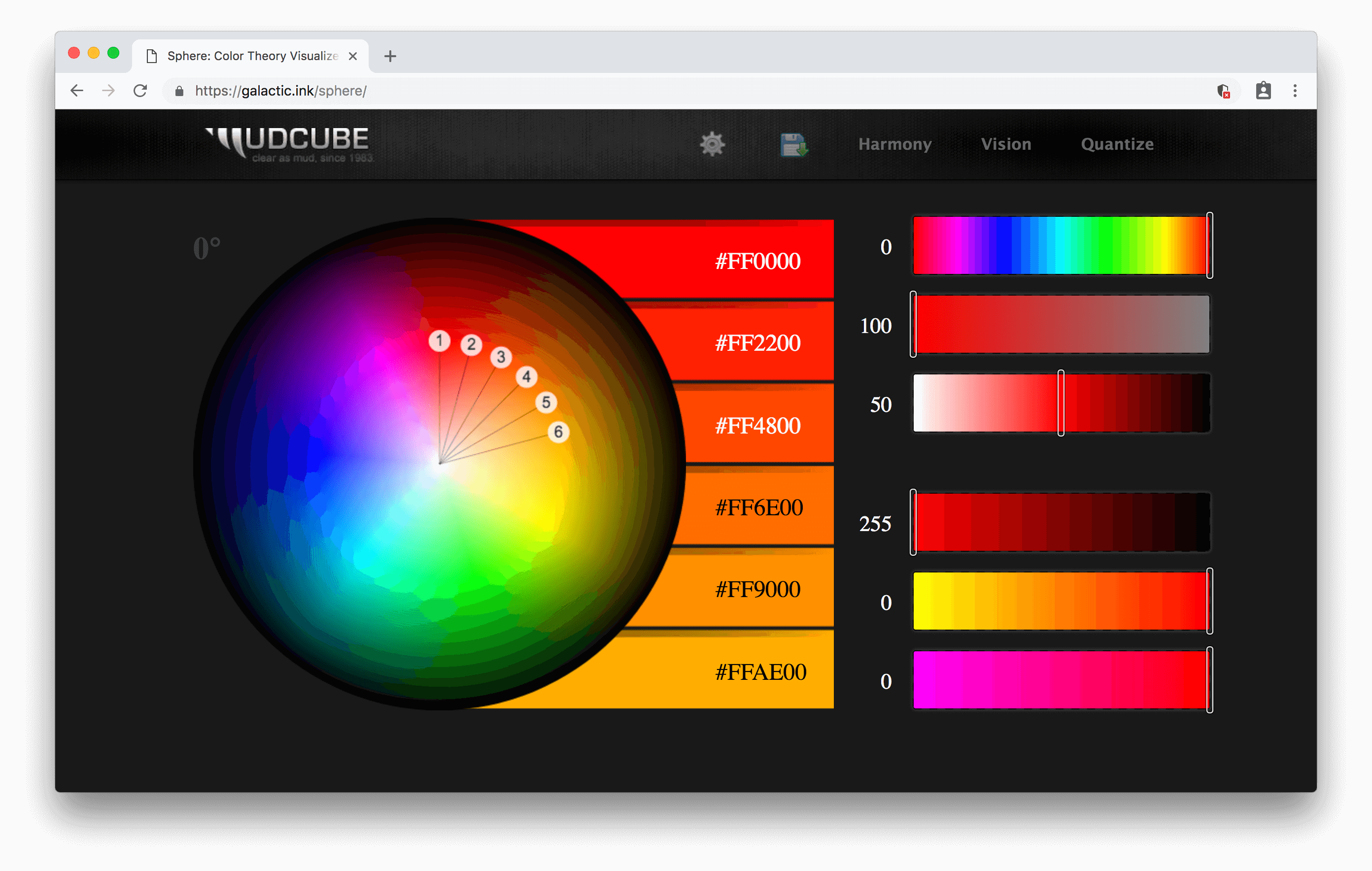Image resolution: width=1372 pixels, height=871 pixels.
Task: Click the #FFAE00 color swatch
Action: click(759, 671)
